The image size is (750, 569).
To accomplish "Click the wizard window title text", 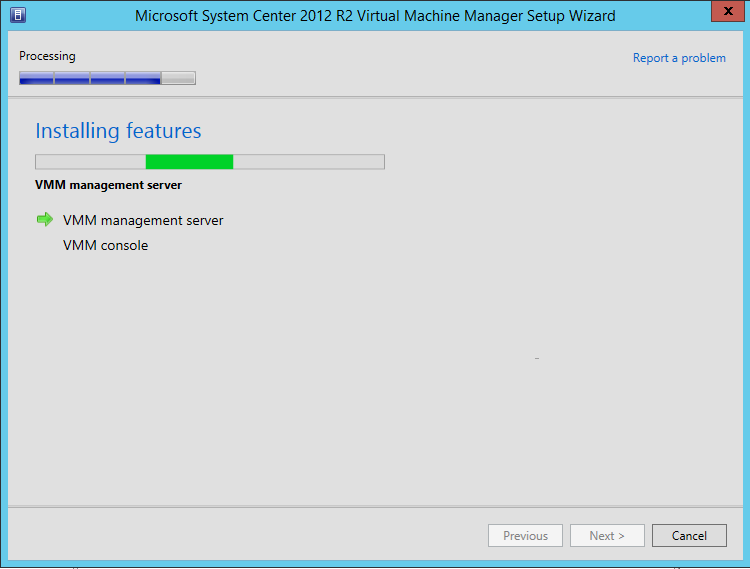I will coord(375,16).
